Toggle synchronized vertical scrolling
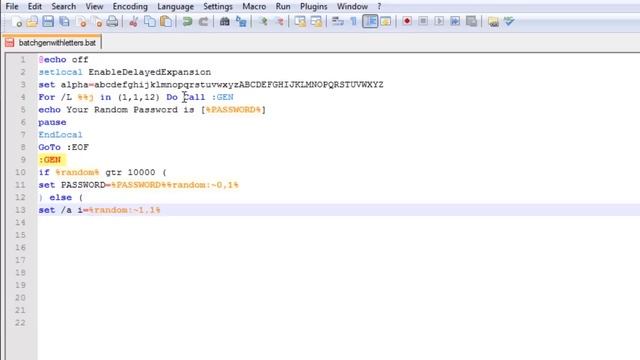 tap(300, 22)
